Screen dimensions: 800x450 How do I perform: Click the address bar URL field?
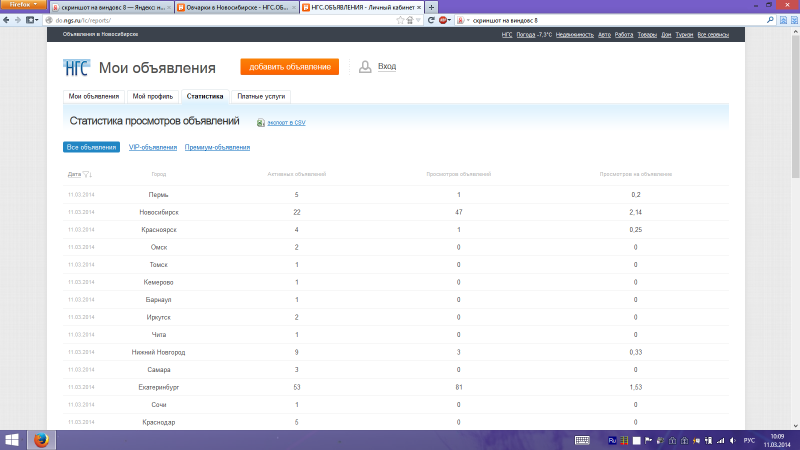[224, 20]
